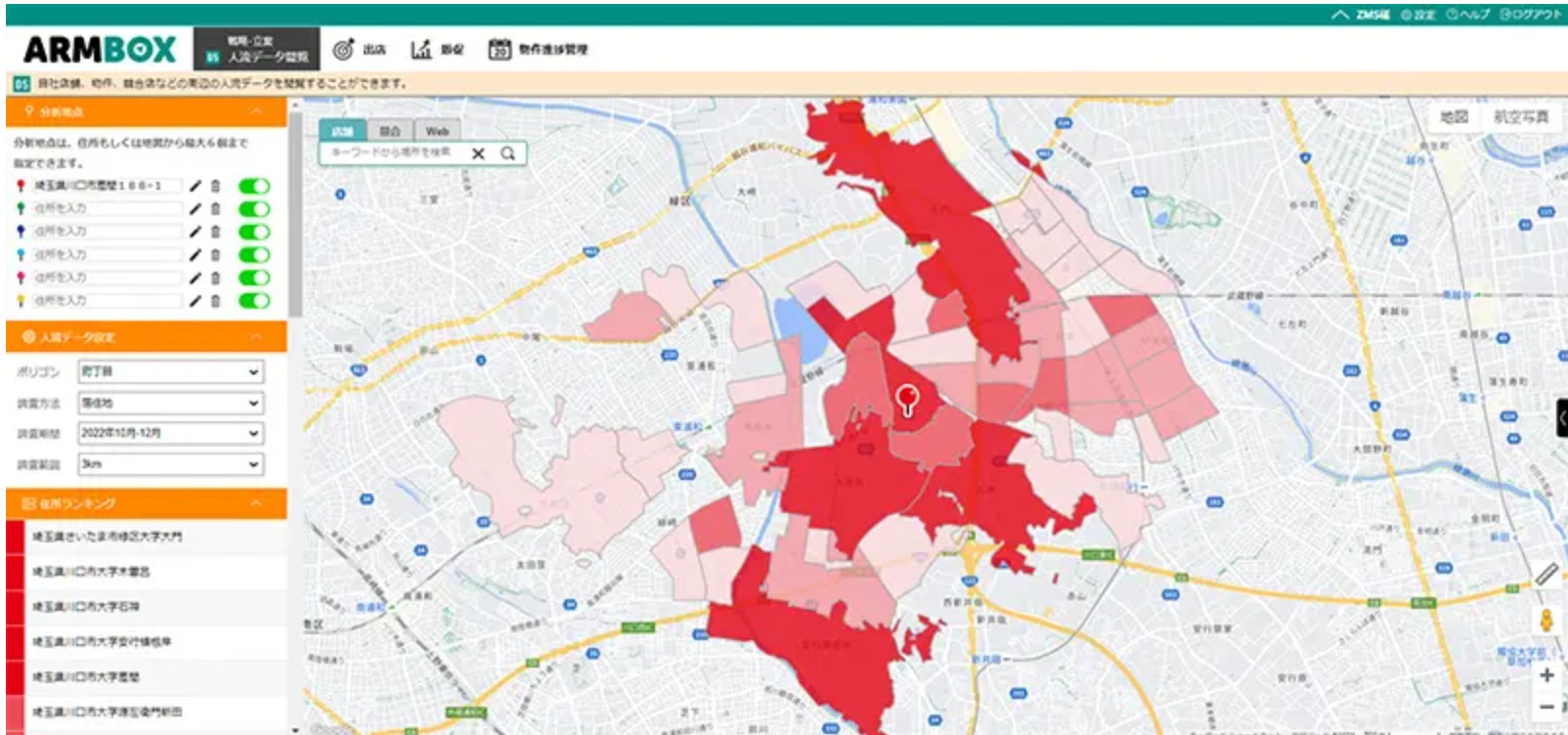The width and height of the screenshot is (1568, 735).
Task: Click the ヘルプ help link in header
Action: pos(1467,15)
